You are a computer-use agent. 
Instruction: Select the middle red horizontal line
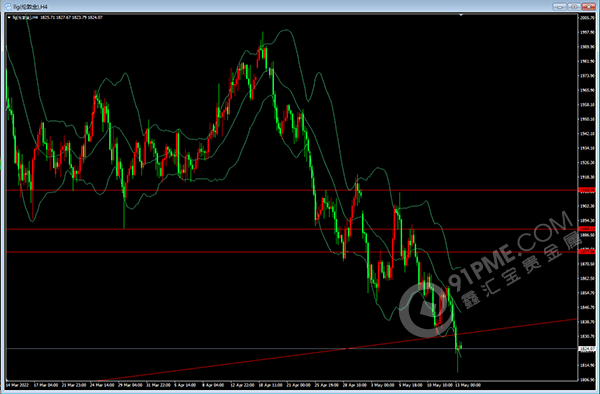pos(291,229)
